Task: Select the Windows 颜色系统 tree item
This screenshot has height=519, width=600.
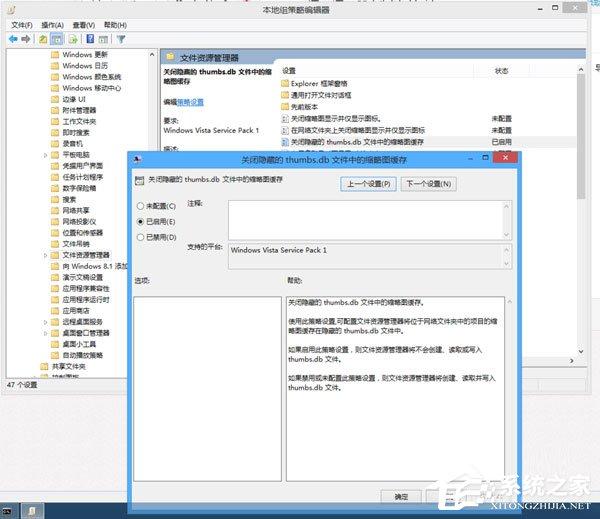Action: pyautogui.click(x=92, y=77)
